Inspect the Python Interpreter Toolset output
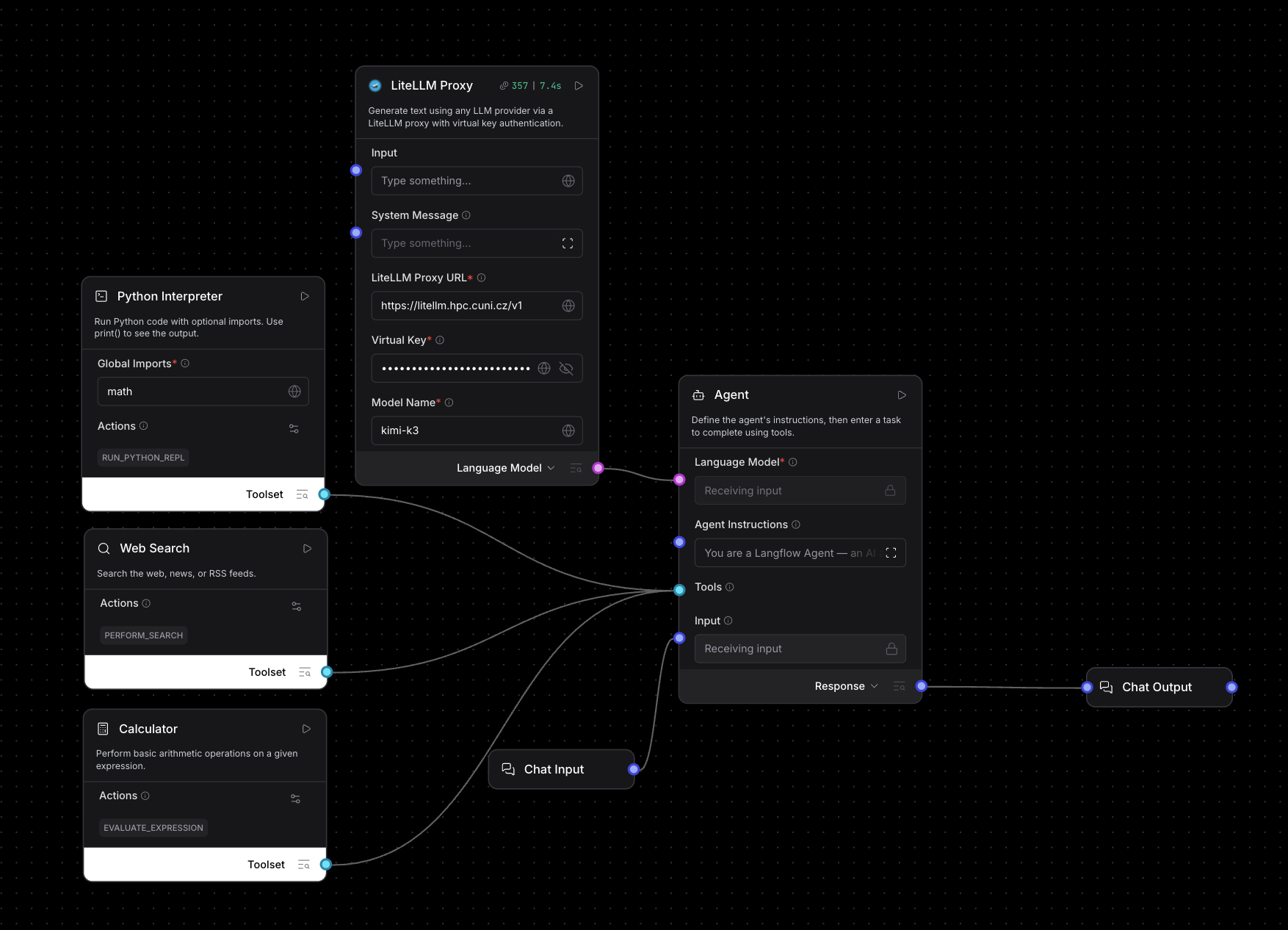Viewport: 1288px width, 930px height. [302, 494]
